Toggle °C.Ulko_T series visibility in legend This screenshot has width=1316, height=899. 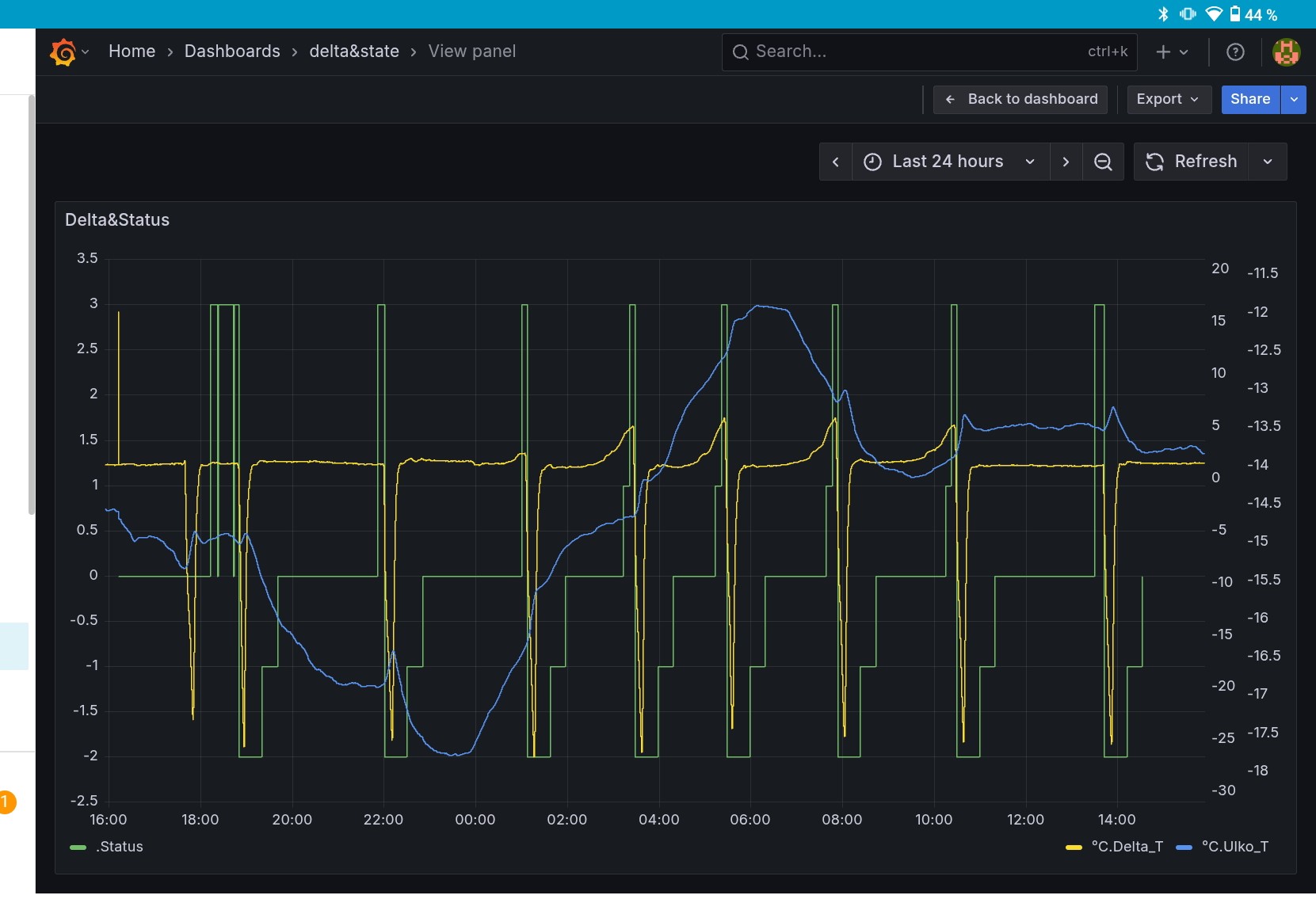point(1234,847)
